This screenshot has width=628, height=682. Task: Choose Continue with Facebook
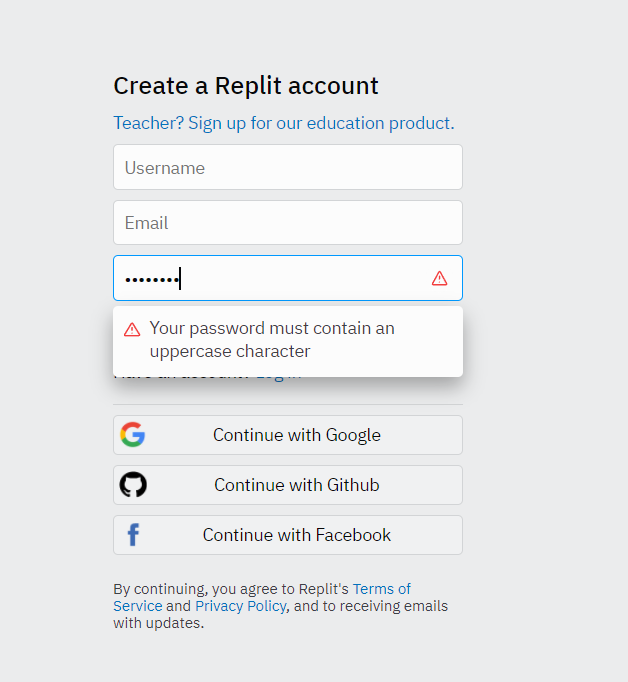297,535
